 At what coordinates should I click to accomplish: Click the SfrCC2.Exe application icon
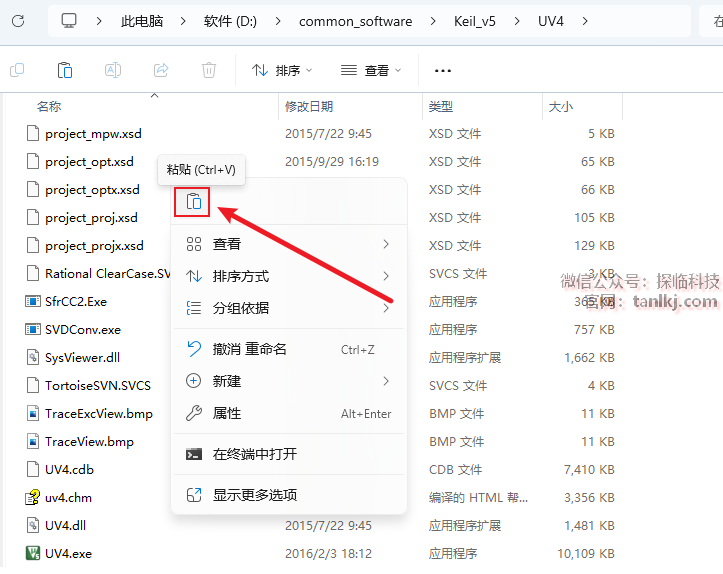32,302
